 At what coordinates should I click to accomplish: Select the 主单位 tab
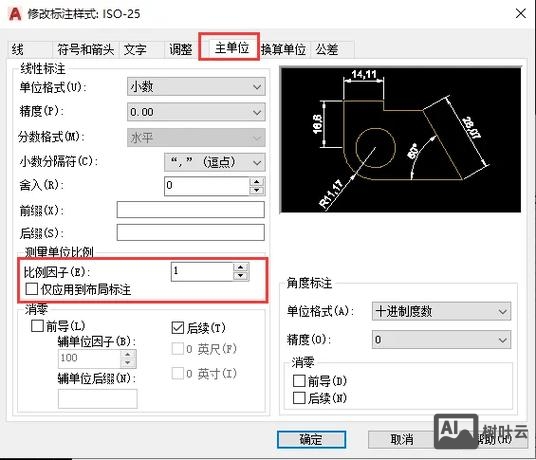coord(231,48)
